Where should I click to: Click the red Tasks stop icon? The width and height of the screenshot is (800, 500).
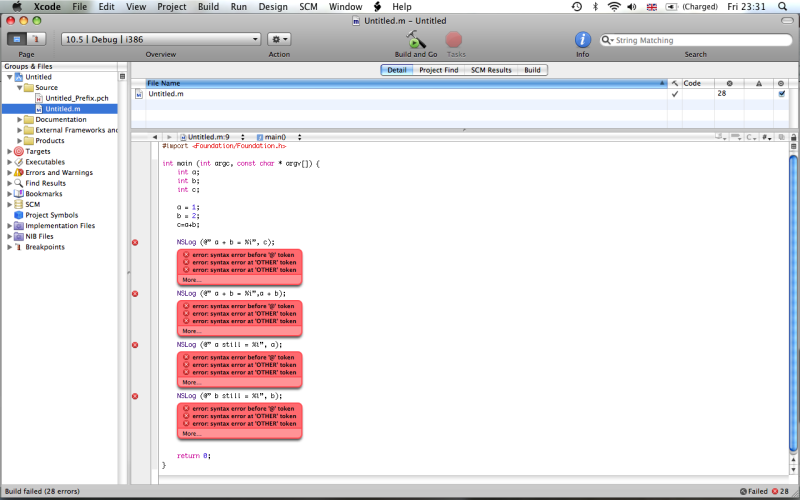[453, 40]
